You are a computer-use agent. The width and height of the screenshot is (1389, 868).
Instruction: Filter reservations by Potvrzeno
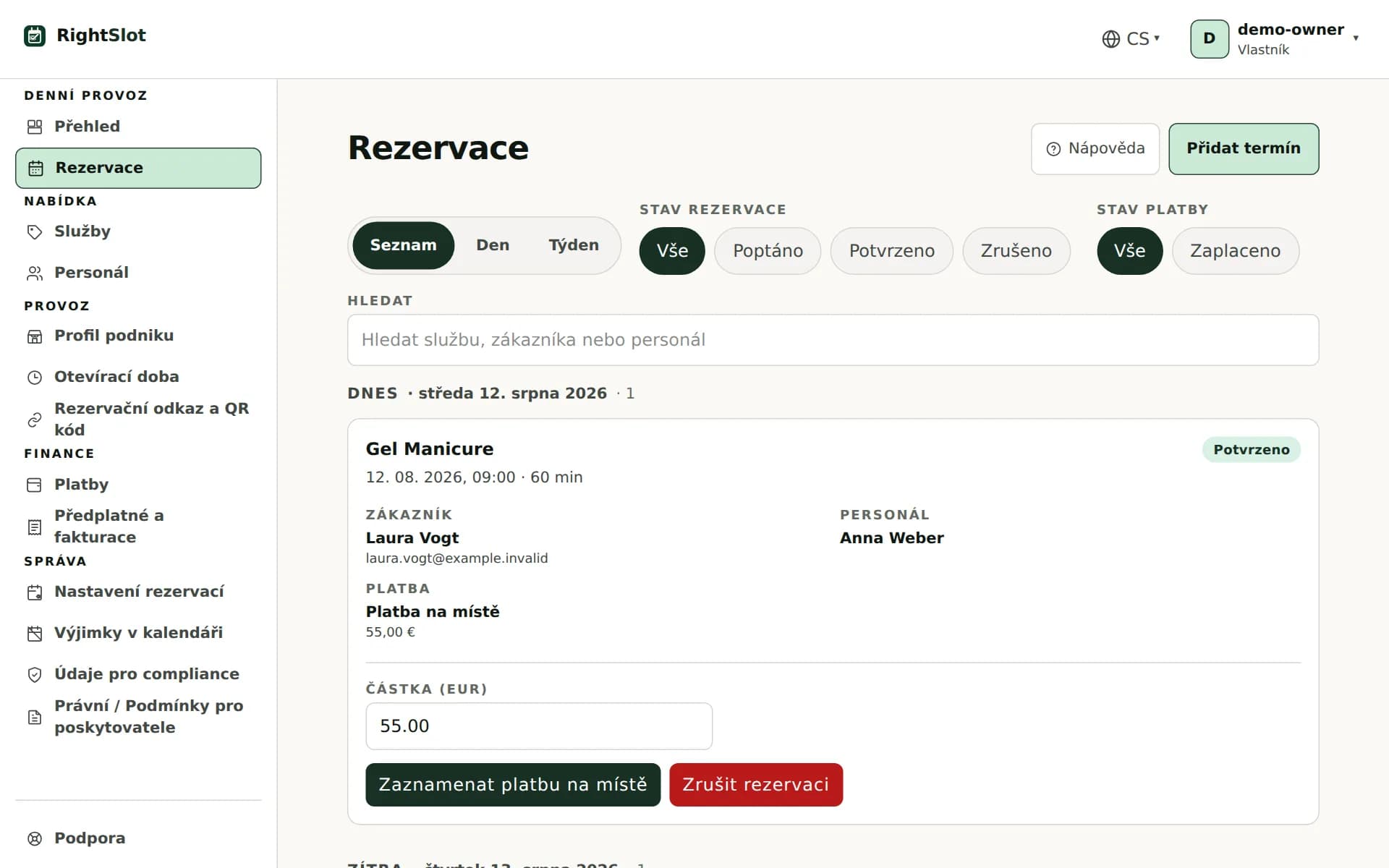tap(891, 251)
